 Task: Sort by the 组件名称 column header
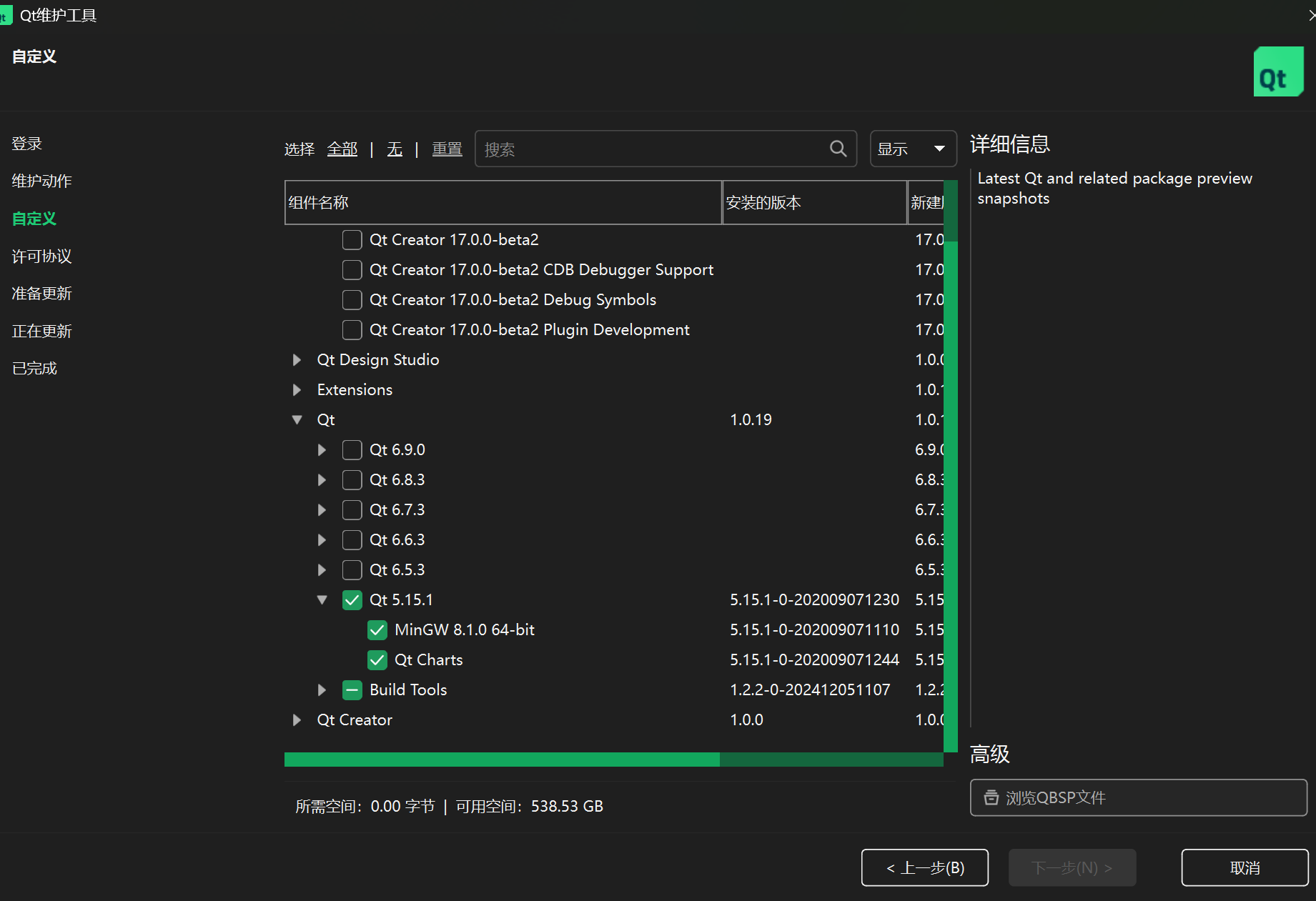[503, 202]
